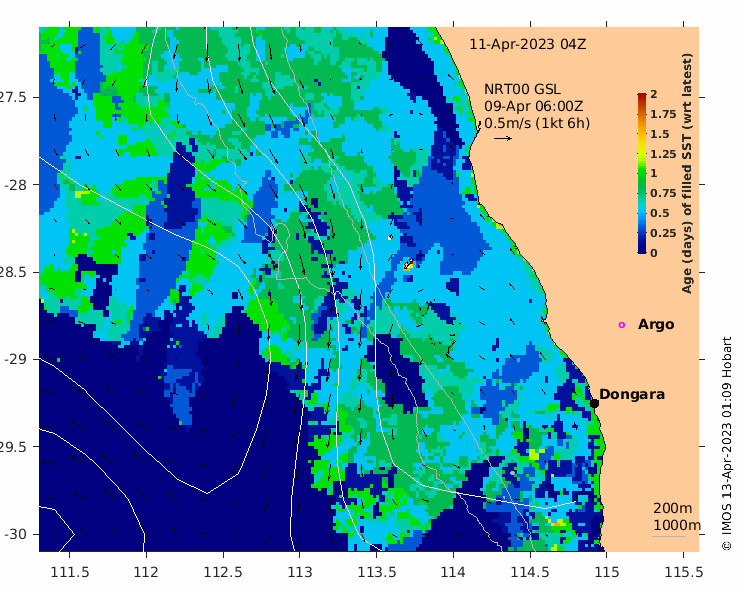740x592 pixels.
Task: Click the latitude tick label '-30'
Action: (x=16, y=534)
